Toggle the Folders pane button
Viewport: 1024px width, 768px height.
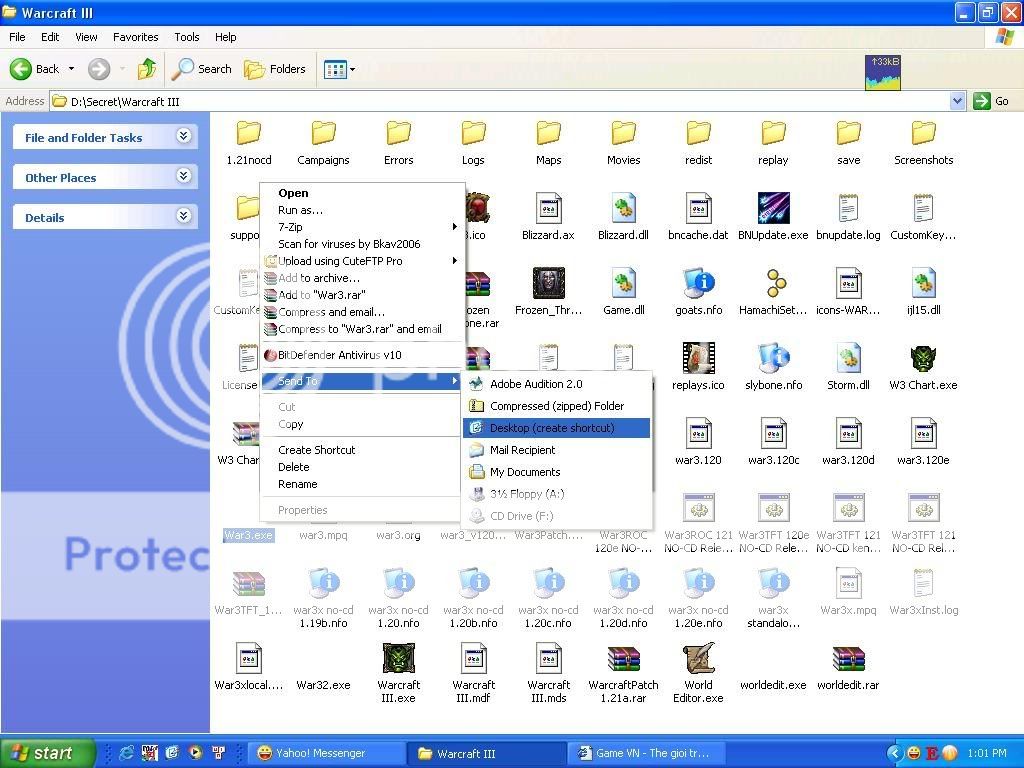[276, 69]
